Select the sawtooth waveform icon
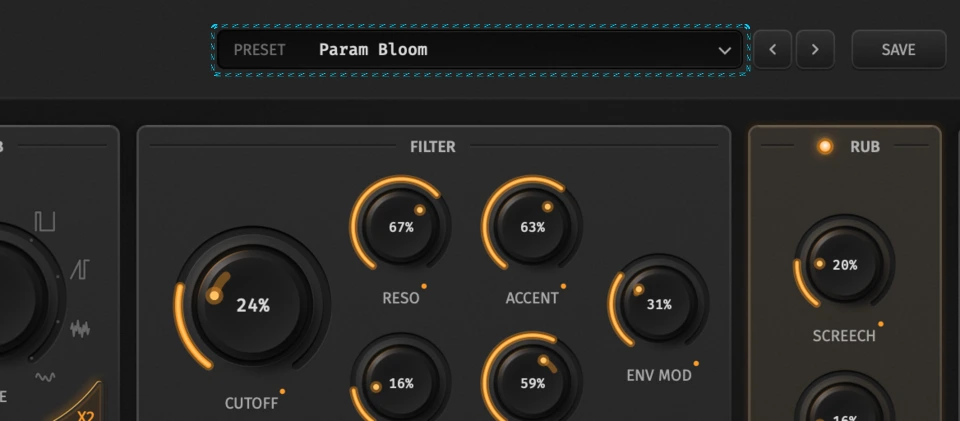The width and height of the screenshot is (960, 421). [80, 269]
